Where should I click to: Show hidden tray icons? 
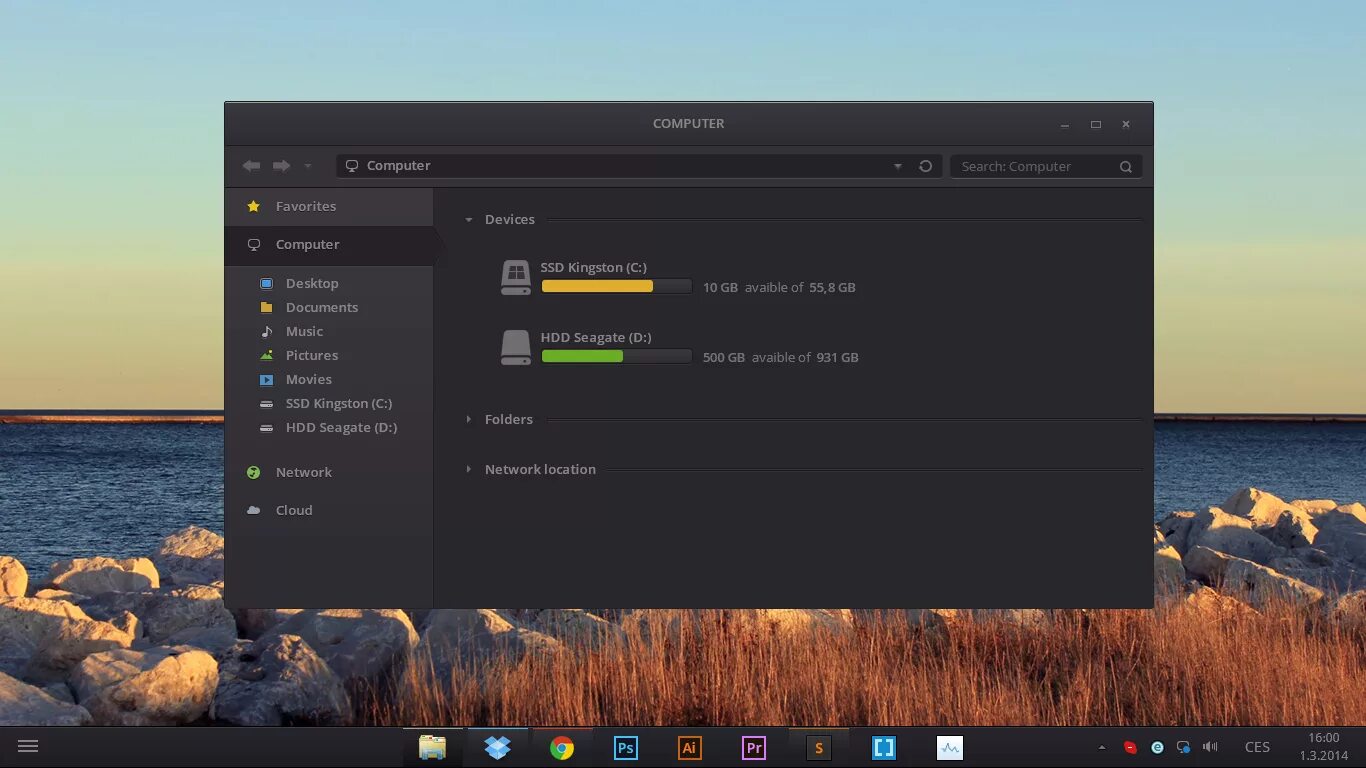[x=1103, y=747]
